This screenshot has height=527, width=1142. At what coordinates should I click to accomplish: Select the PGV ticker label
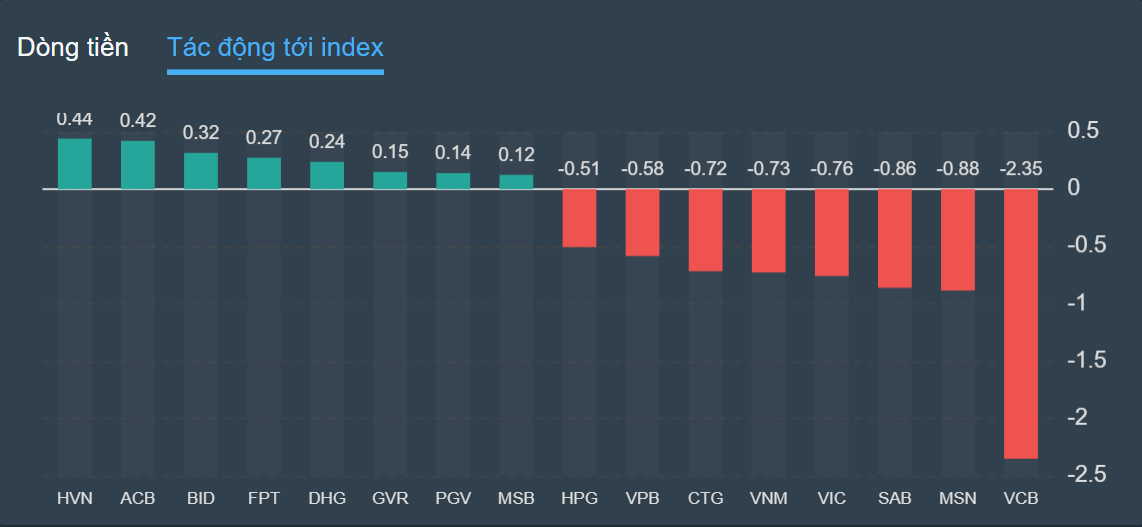(453, 498)
